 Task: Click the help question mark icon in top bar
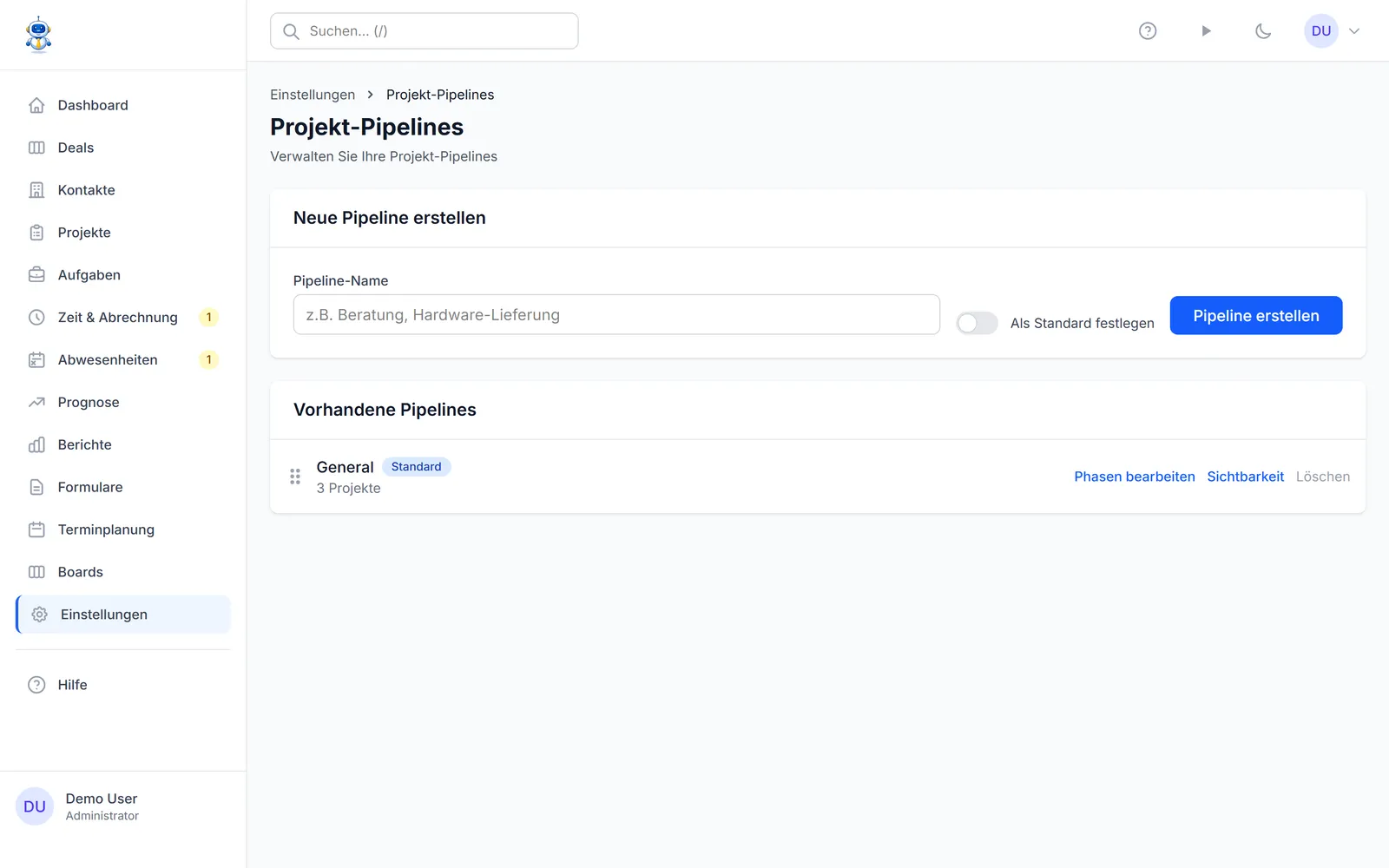click(x=1148, y=31)
